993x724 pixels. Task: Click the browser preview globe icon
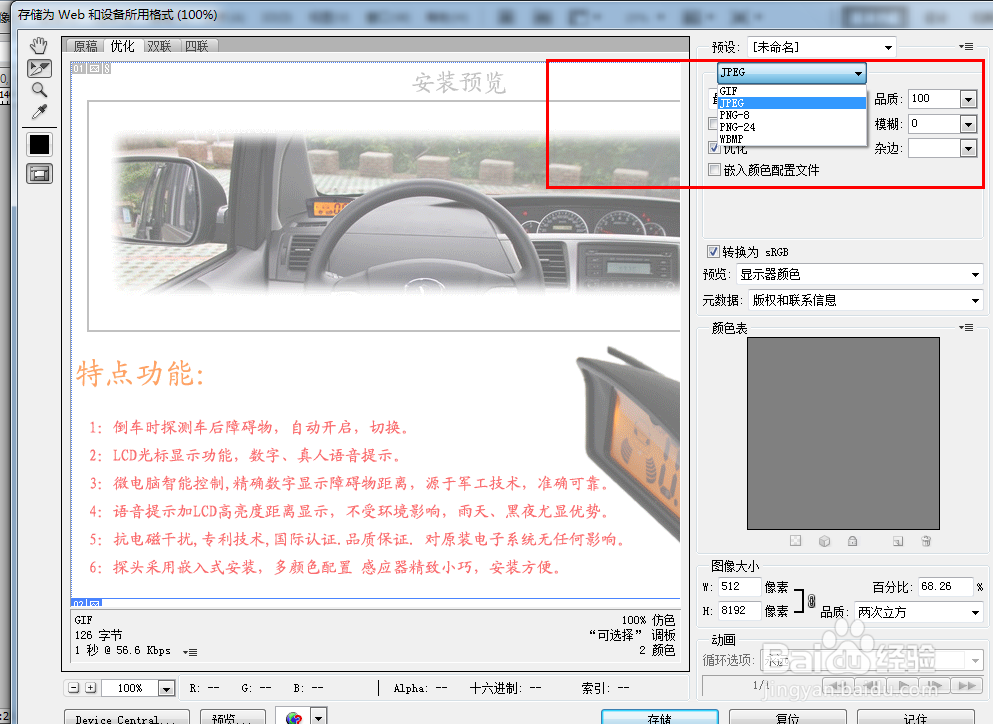pos(293,717)
